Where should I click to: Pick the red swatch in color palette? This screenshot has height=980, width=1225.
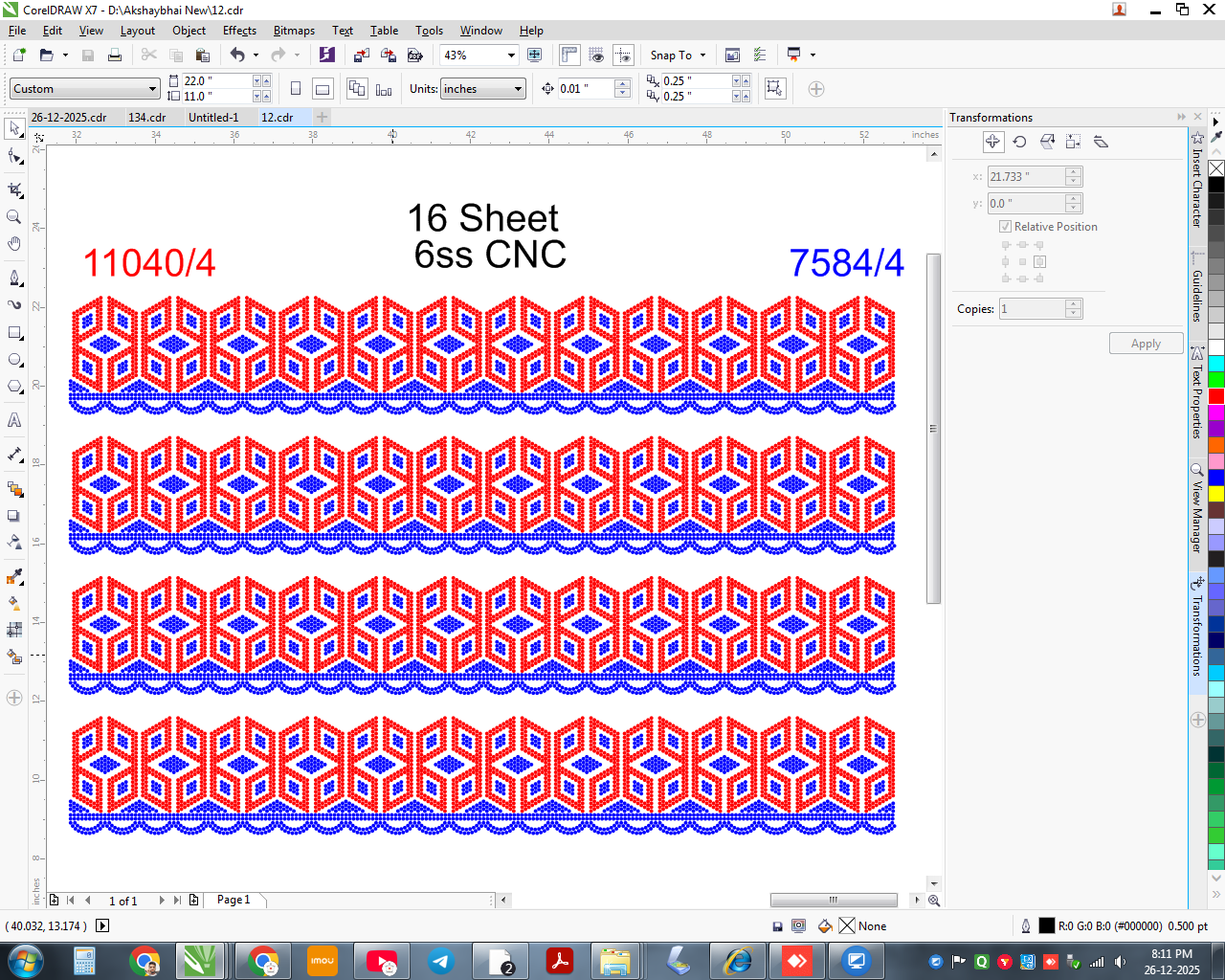(1216, 396)
